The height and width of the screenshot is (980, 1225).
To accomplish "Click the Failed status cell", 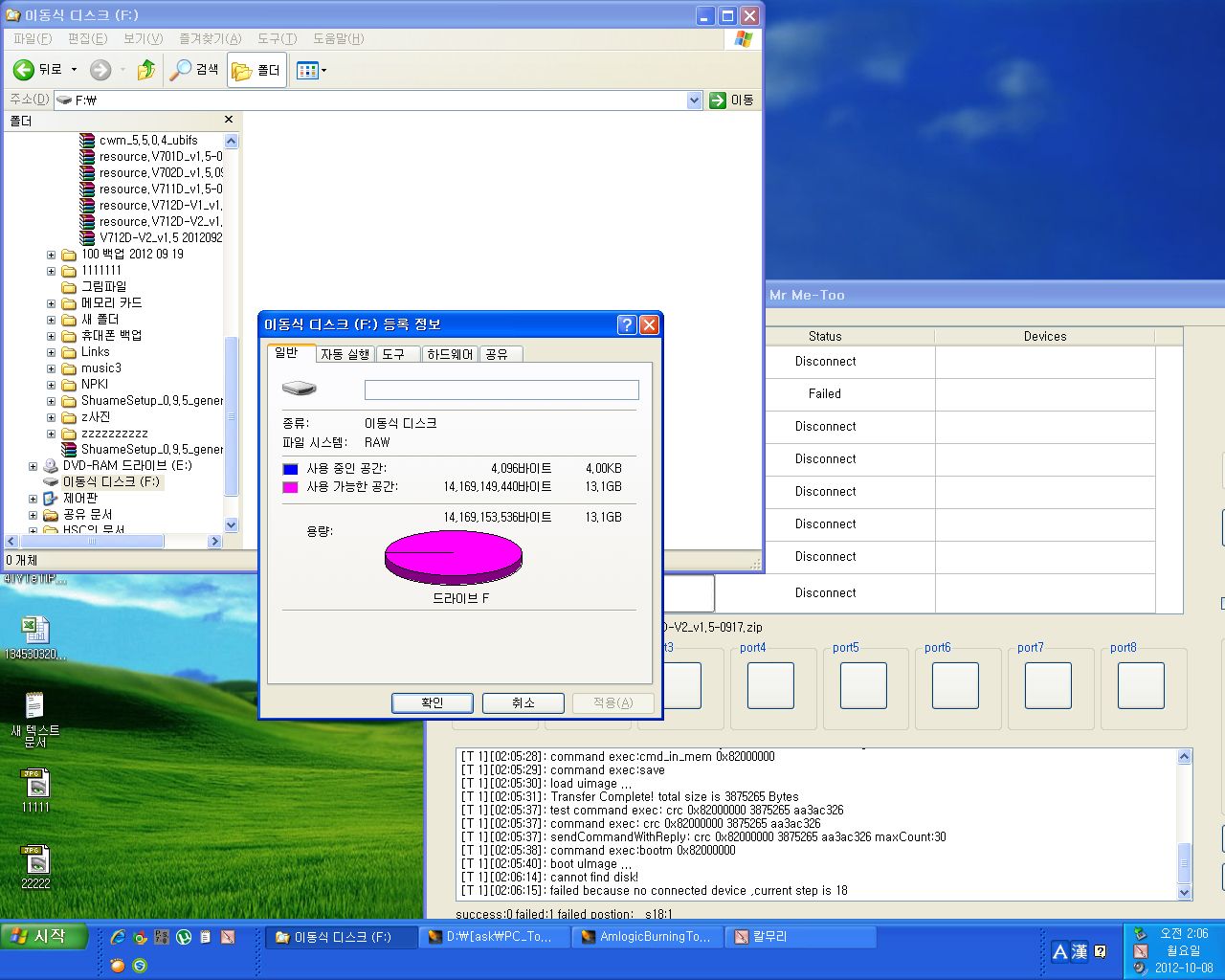I will [825, 393].
